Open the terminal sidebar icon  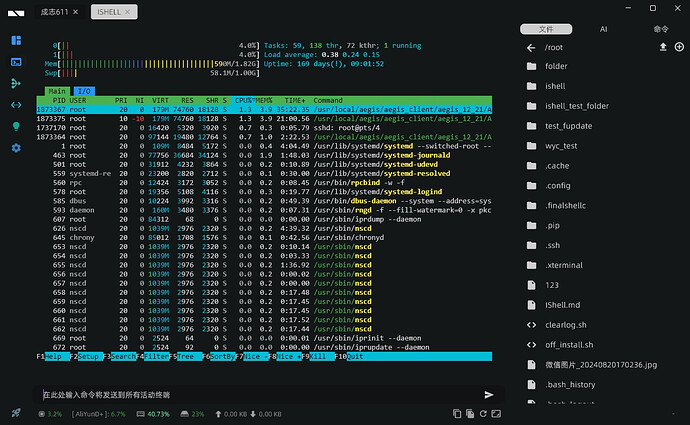click(16, 62)
